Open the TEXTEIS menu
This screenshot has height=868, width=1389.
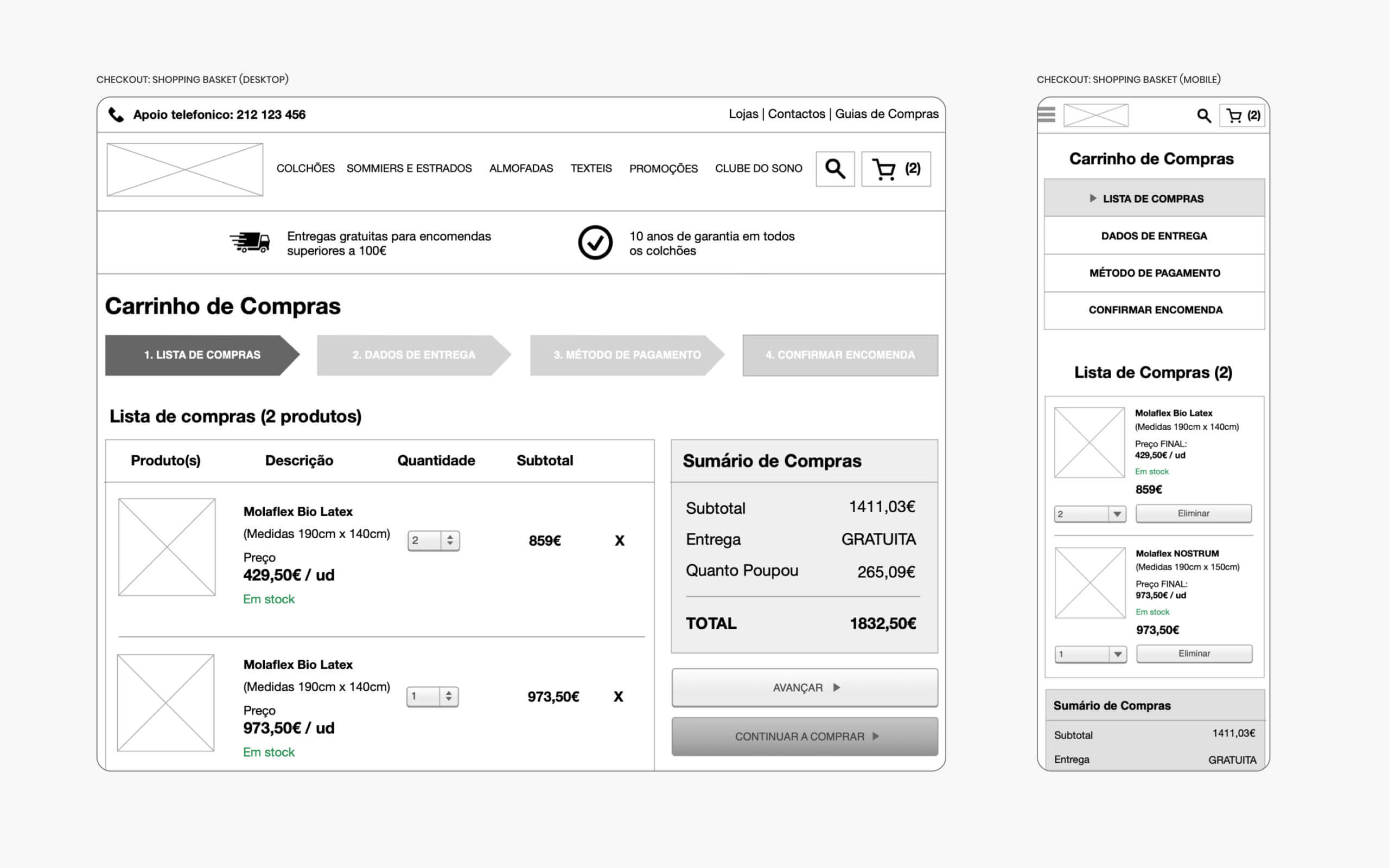pyautogui.click(x=591, y=168)
